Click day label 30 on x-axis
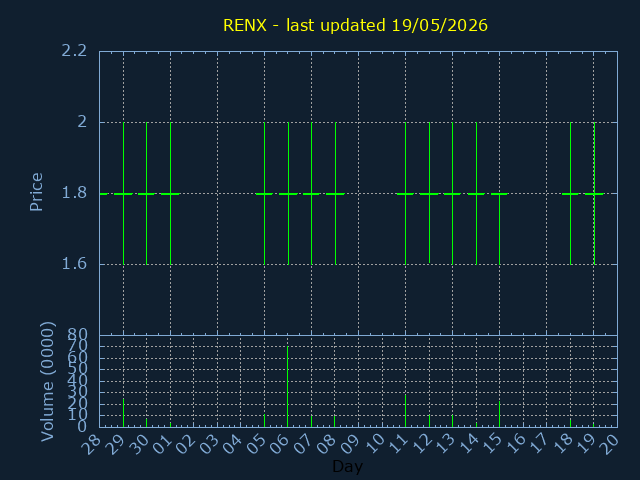 pos(138,444)
